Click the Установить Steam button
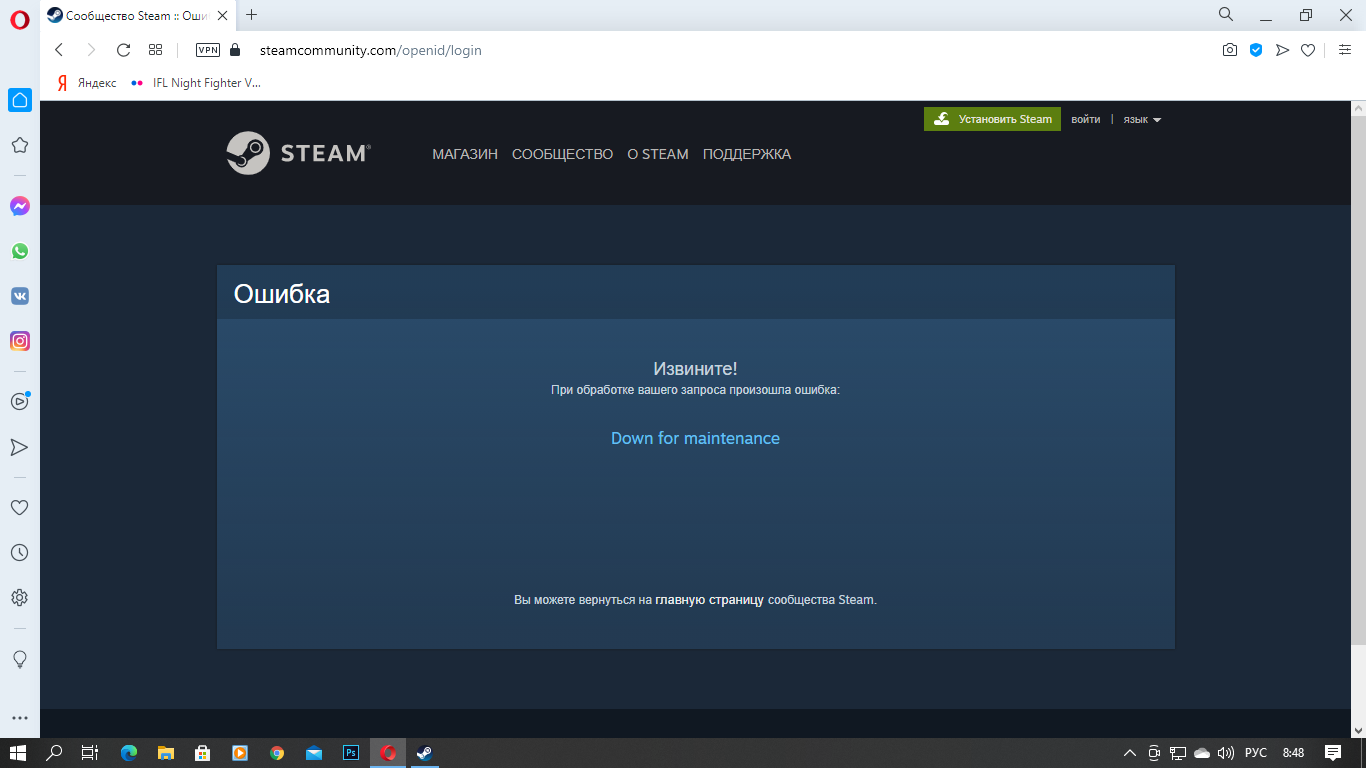Image resolution: width=1366 pixels, height=768 pixels. tap(992, 119)
